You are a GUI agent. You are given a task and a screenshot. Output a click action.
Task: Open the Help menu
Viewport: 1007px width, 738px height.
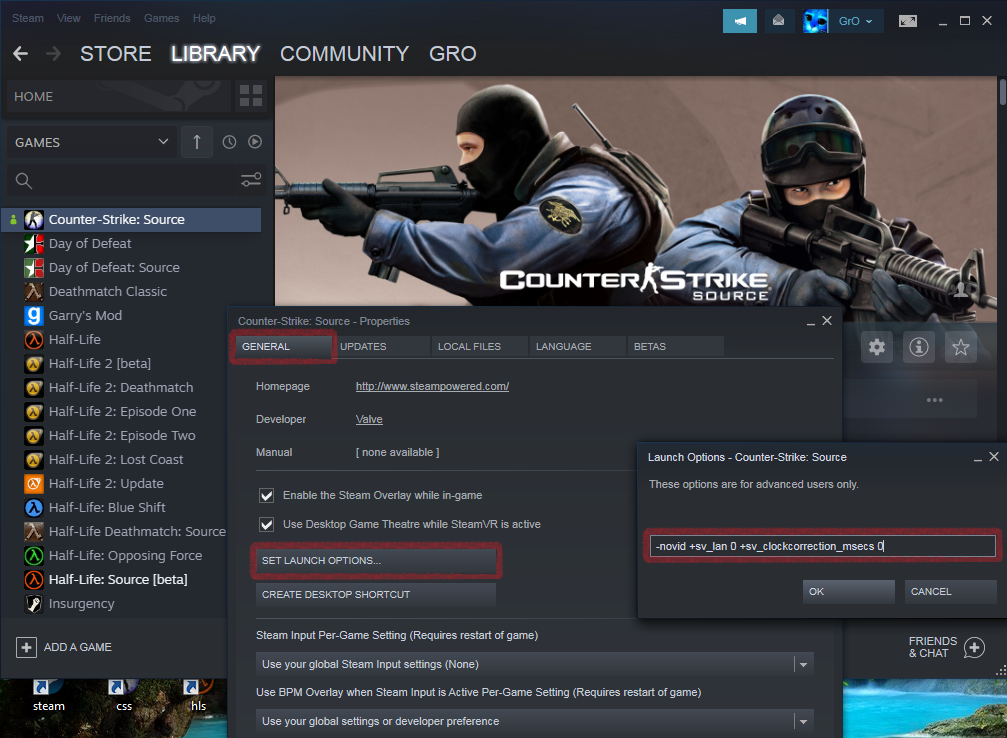(x=204, y=19)
